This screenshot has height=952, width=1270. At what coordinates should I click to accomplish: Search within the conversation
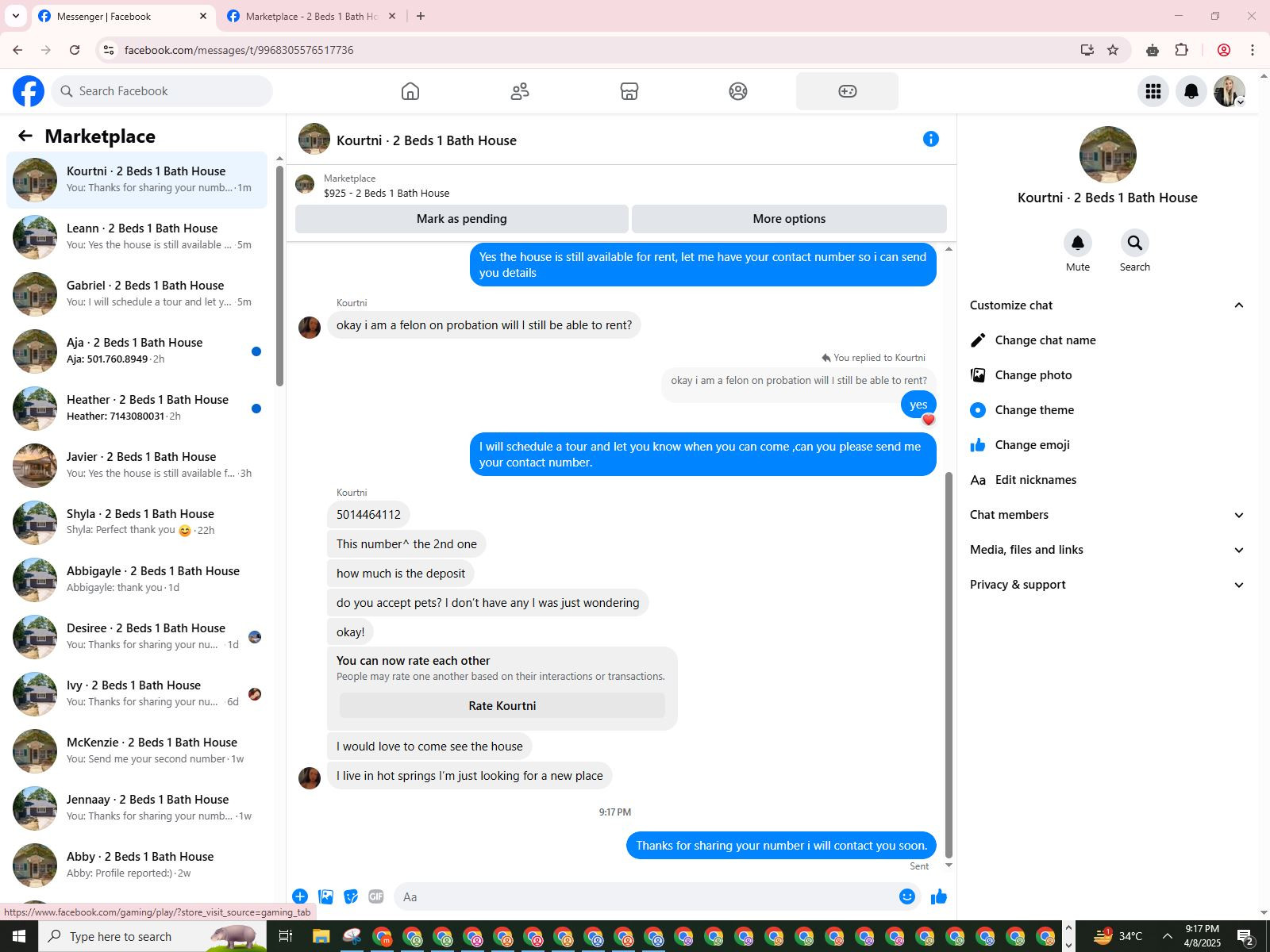pos(1135,243)
